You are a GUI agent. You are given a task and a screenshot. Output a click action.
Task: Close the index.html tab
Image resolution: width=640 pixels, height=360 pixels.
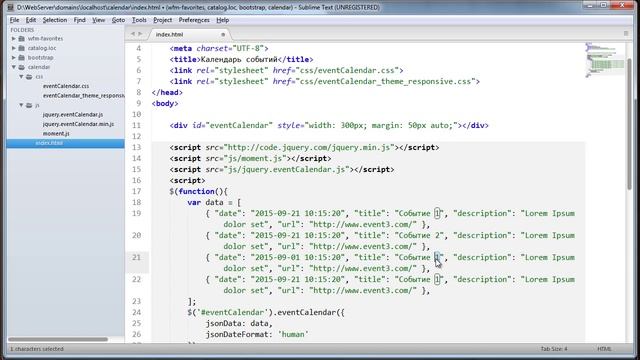(x=223, y=35)
